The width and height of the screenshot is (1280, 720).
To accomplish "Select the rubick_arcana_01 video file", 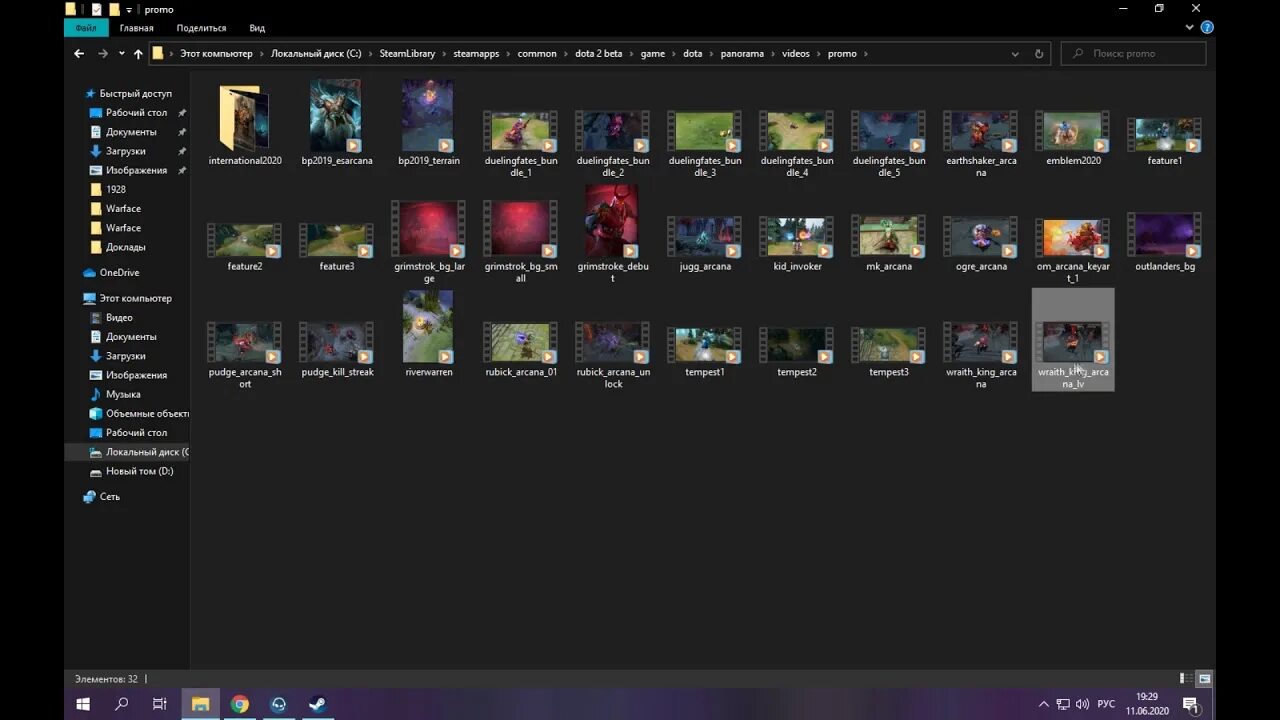I will pyautogui.click(x=520, y=349).
